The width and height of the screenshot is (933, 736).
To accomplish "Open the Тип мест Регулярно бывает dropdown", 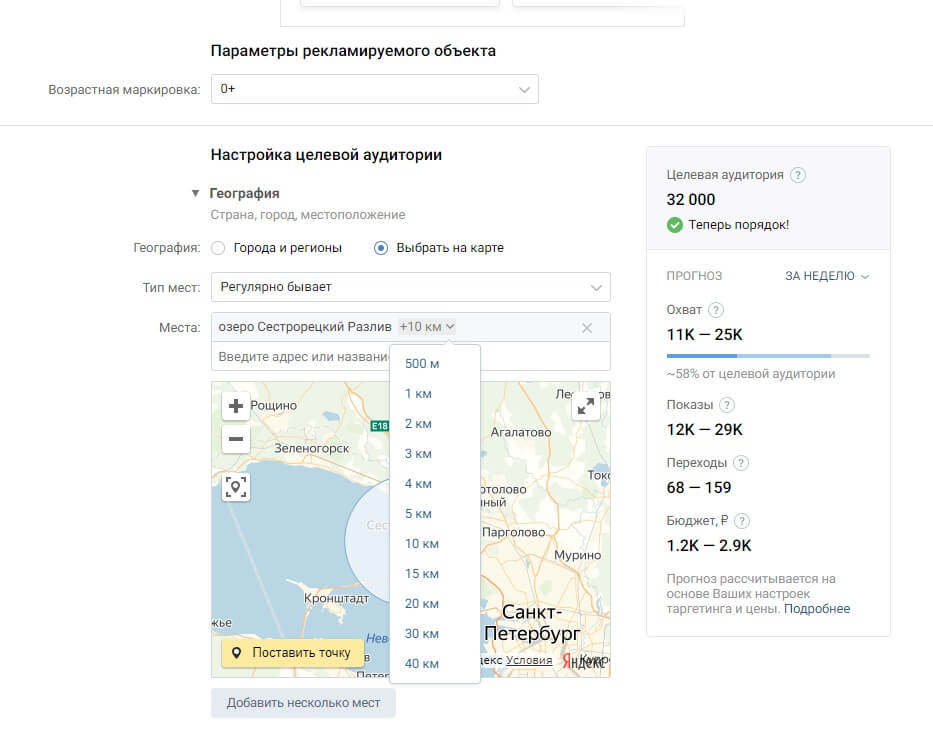I will [411, 287].
